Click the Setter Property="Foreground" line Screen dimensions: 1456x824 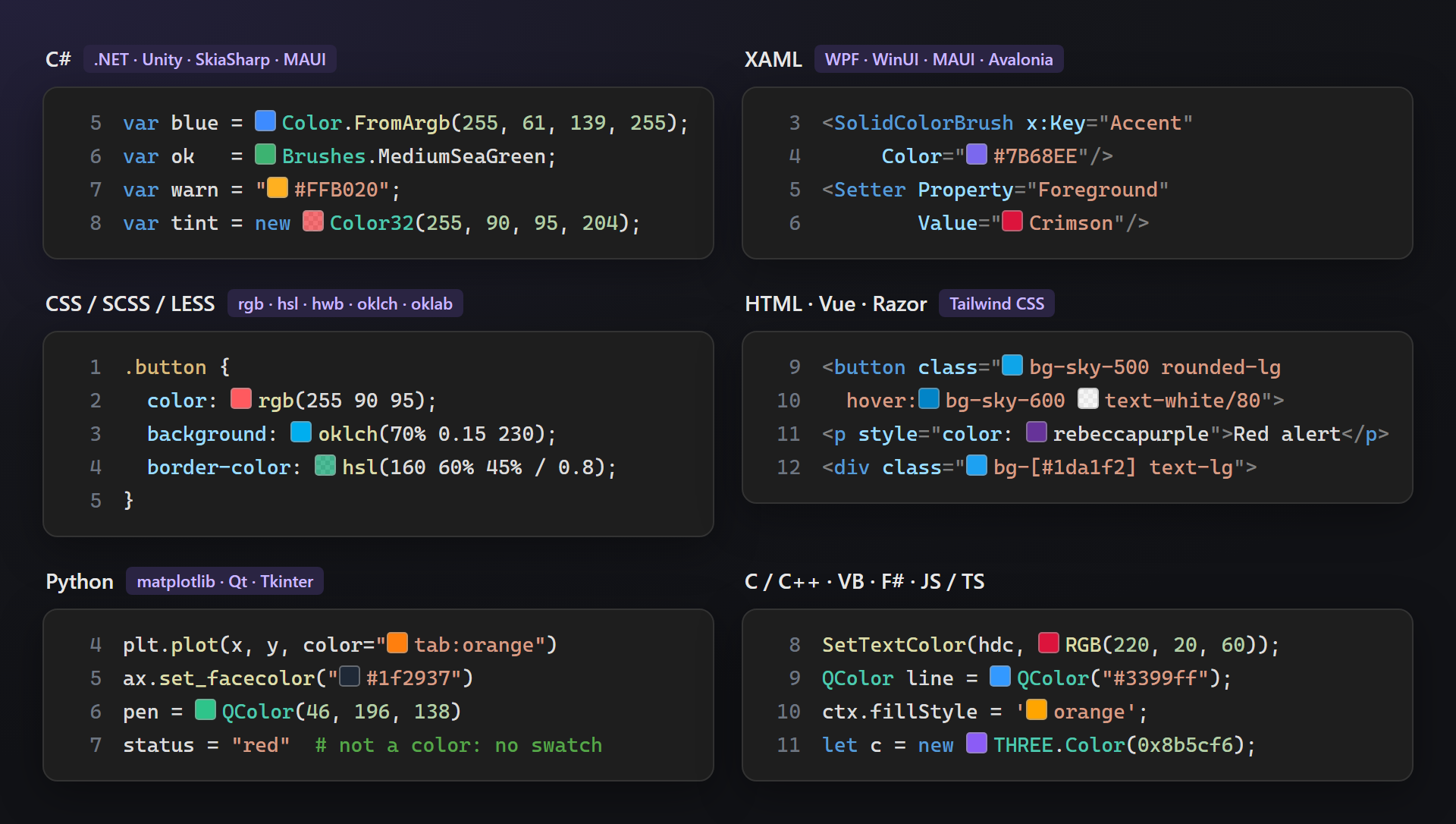(995, 190)
